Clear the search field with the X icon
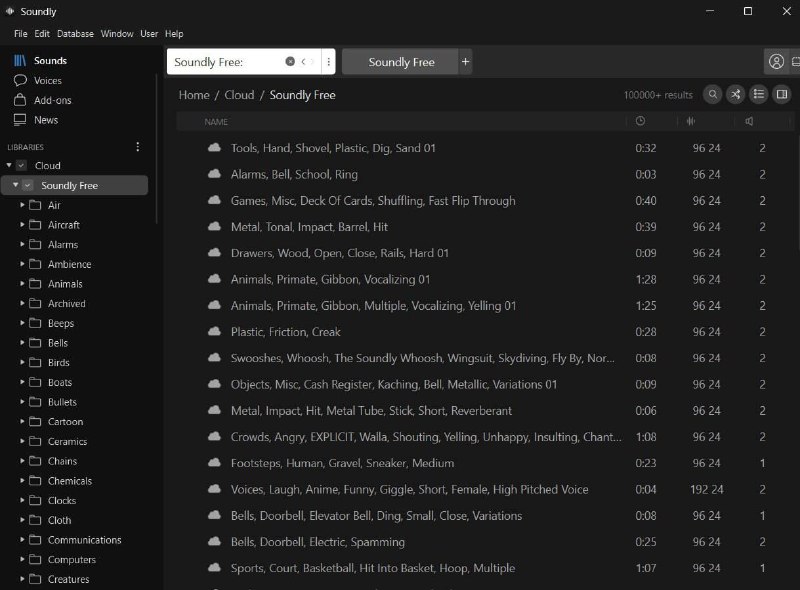Viewport: 800px width, 590px height. tap(290, 62)
